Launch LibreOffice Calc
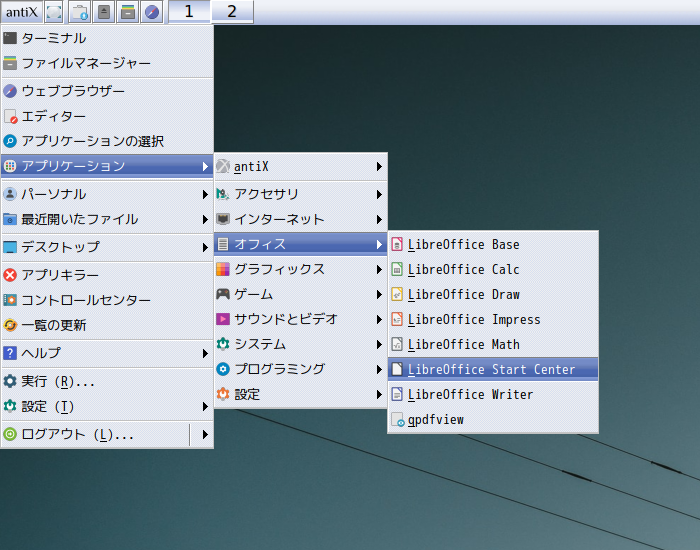Screen dimensions: 700x550 (493, 270)
